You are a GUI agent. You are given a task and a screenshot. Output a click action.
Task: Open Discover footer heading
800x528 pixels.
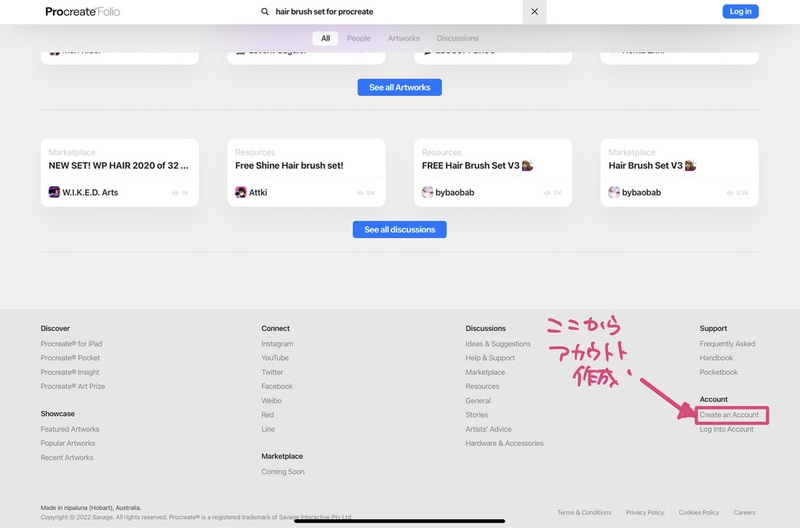click(55, 329)
